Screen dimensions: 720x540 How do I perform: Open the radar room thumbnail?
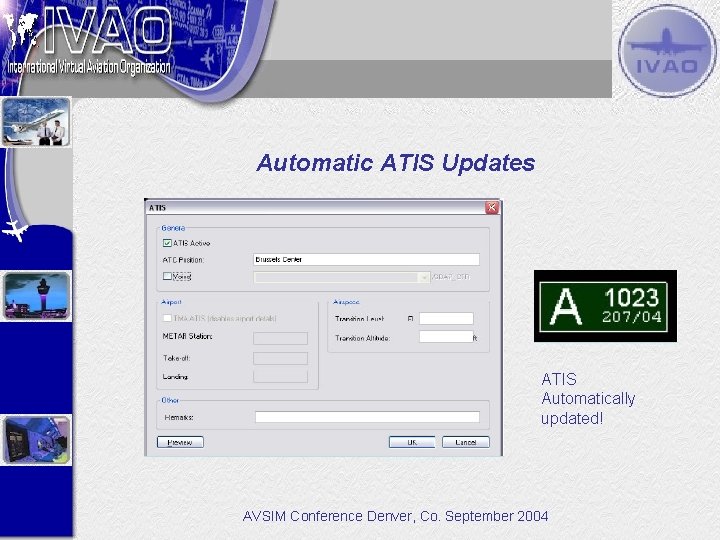(37, 440)
